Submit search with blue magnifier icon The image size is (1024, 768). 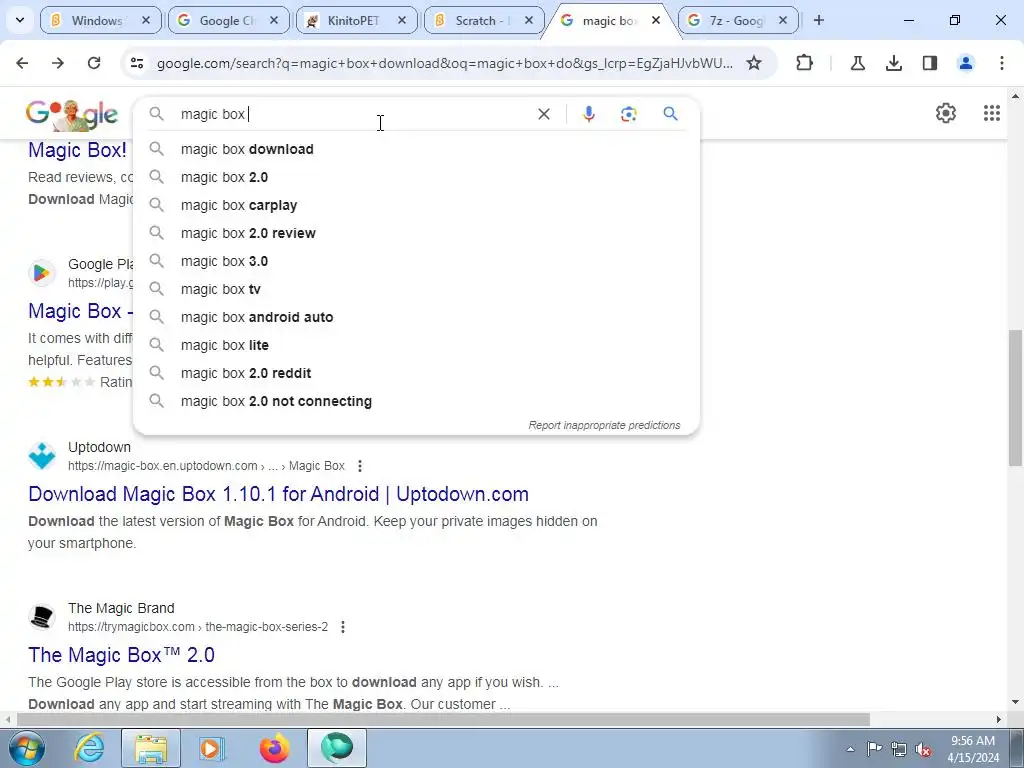(671, 114)
